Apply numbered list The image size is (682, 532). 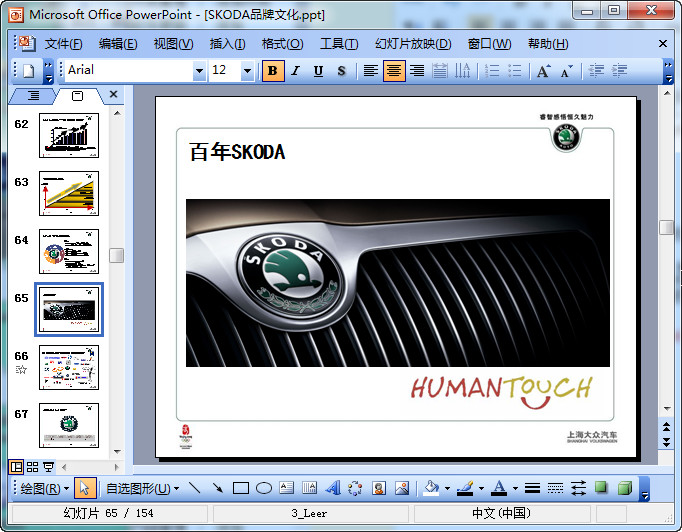tap(491, 71)
